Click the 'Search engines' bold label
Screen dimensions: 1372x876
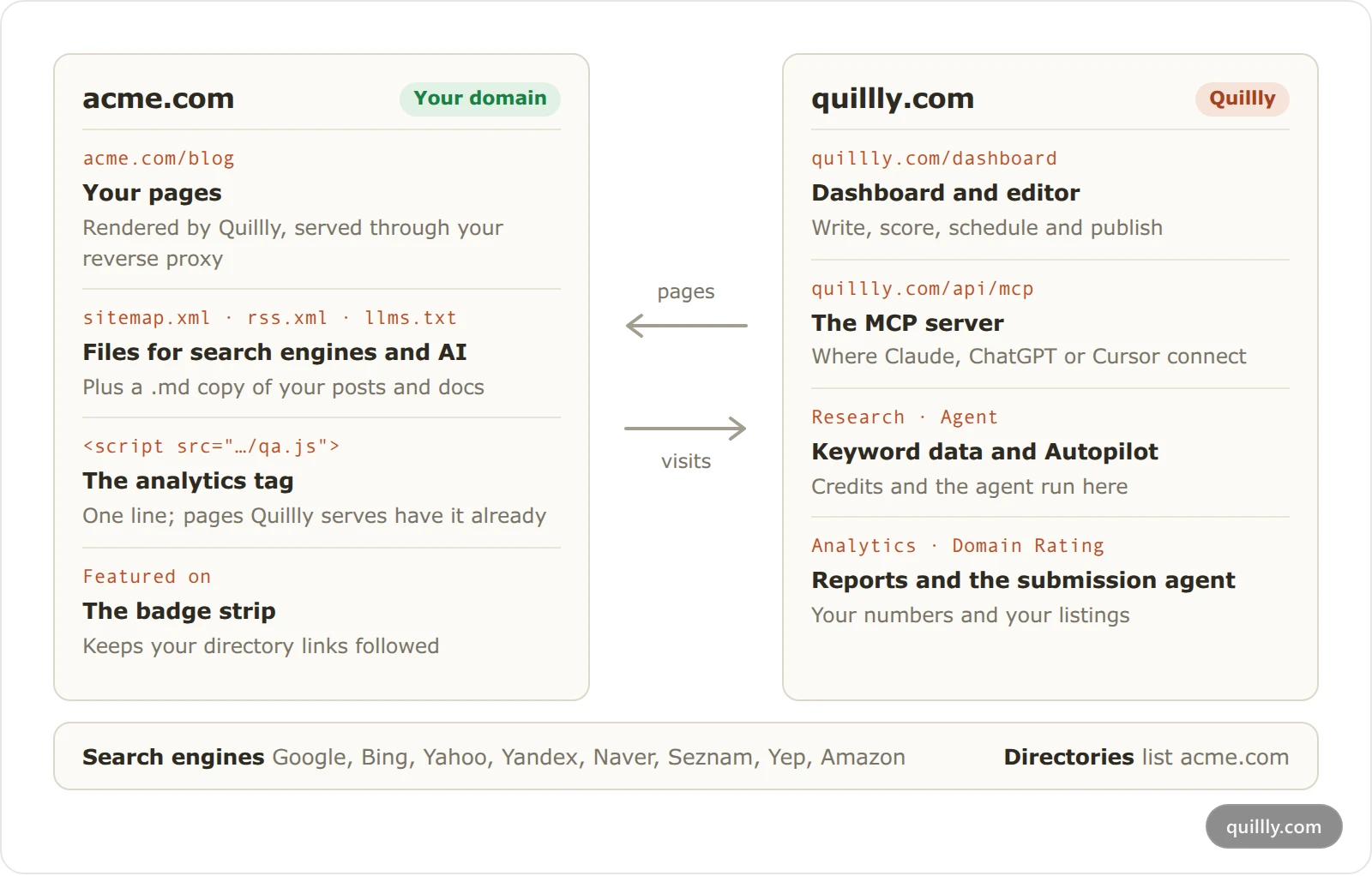coord(173,758)
